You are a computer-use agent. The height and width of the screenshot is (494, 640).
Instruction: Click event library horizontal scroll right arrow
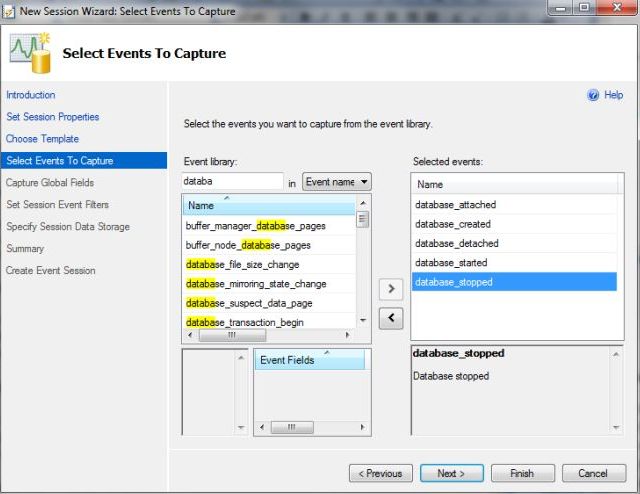click(x=347, y=335)
